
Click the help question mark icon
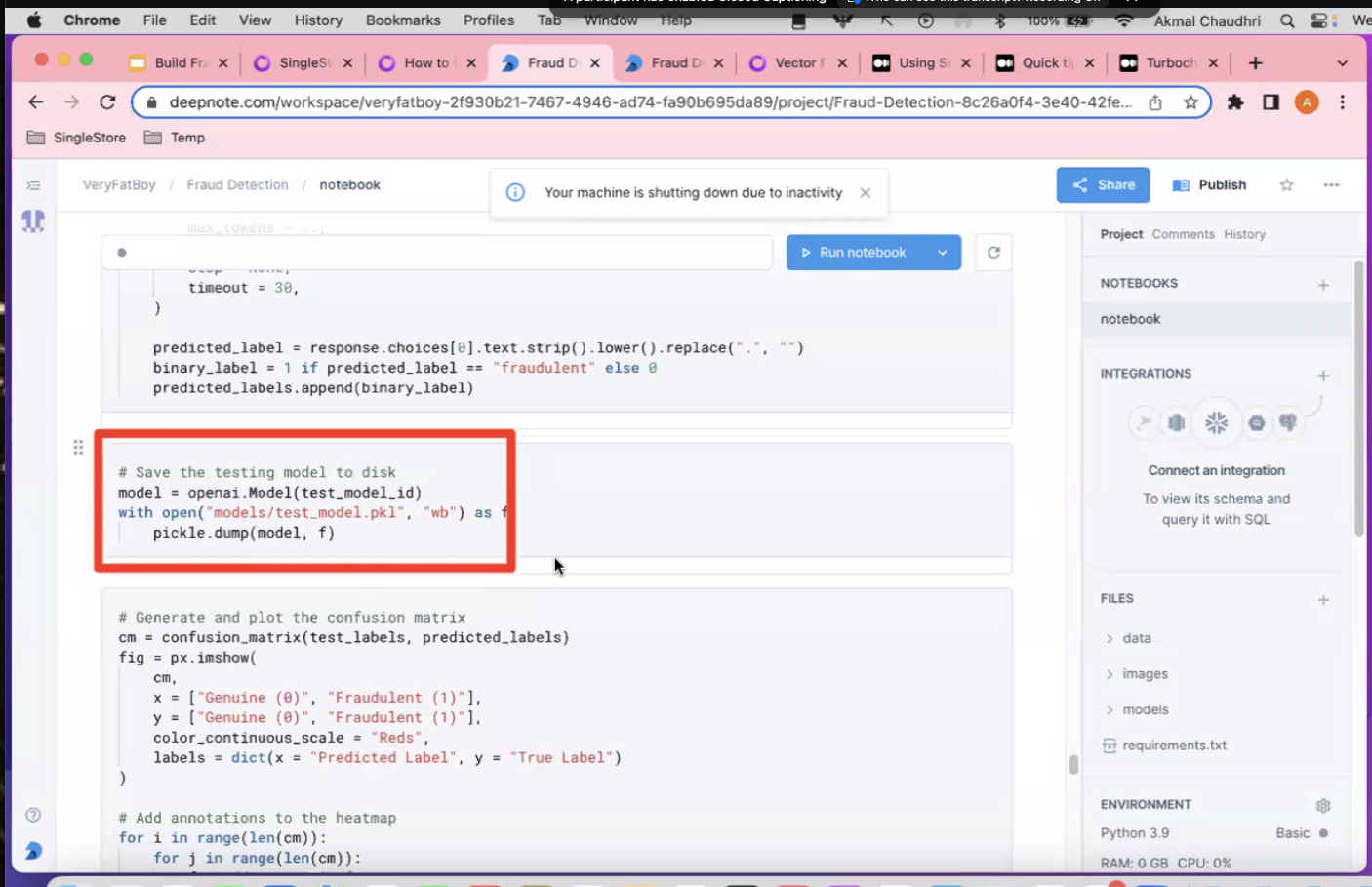[33, 815]
